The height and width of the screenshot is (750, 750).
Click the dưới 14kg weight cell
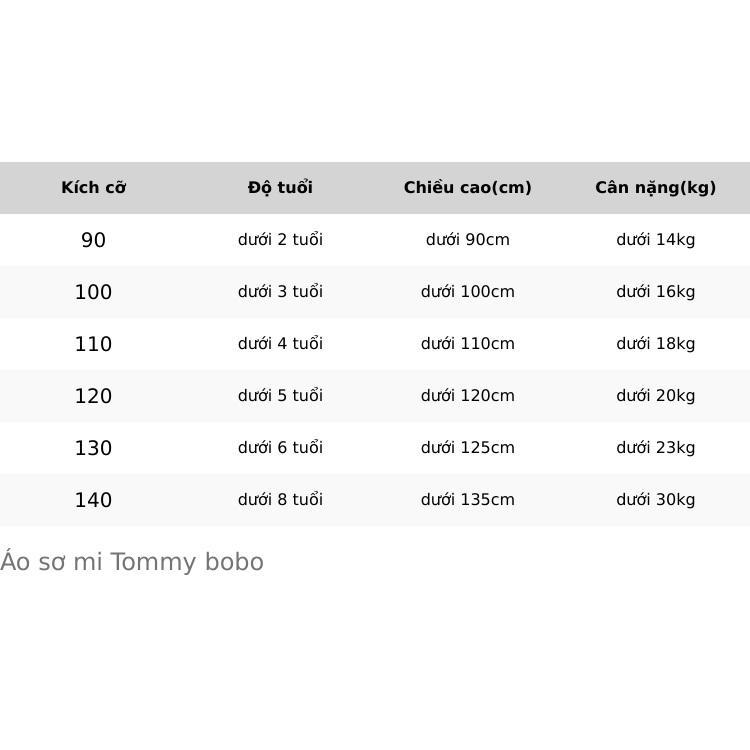656,240
